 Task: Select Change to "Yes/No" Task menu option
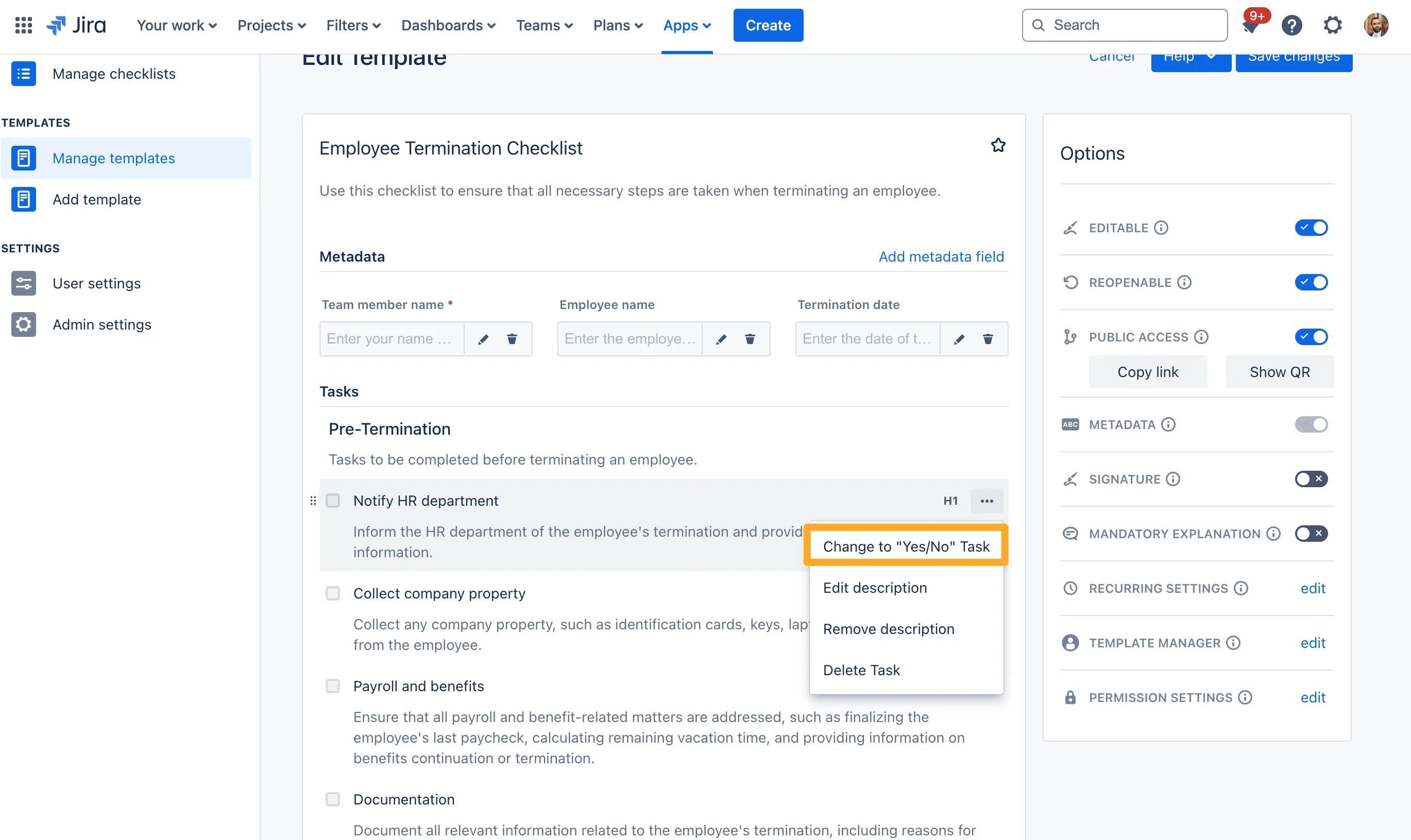905,546
